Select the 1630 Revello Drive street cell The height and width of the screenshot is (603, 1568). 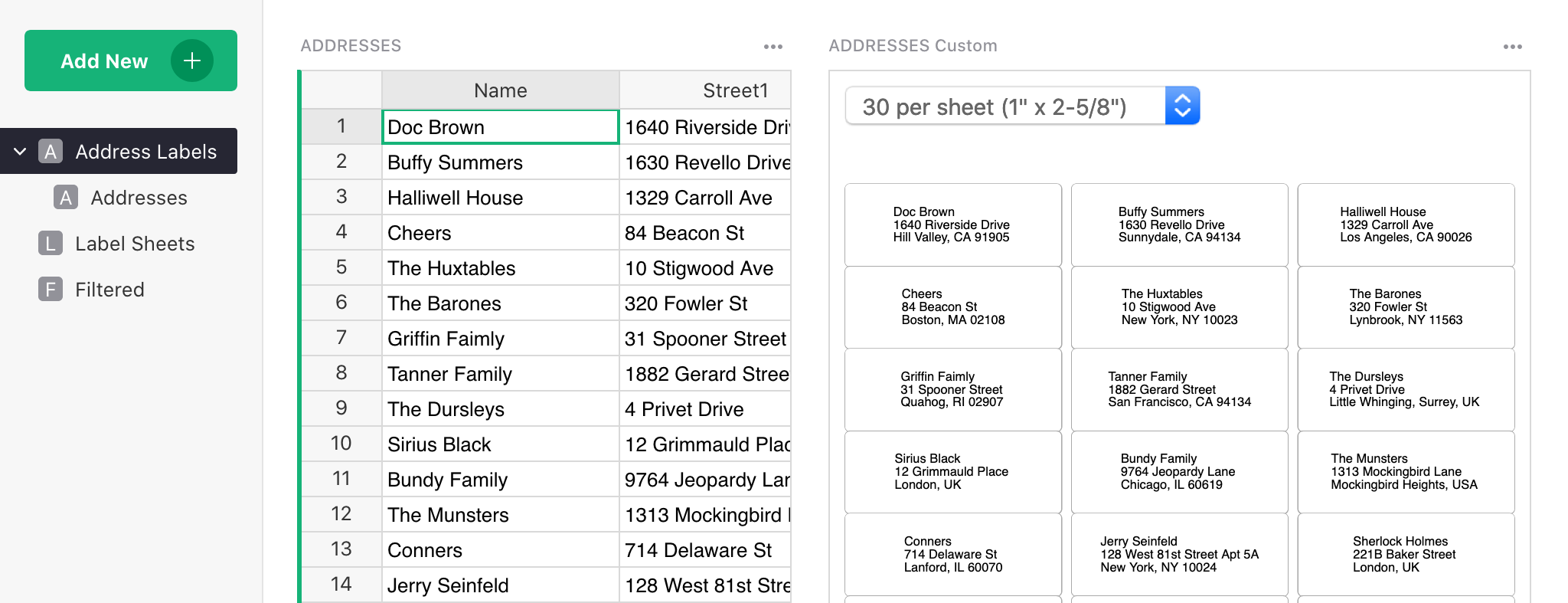[x=705, y=162]
